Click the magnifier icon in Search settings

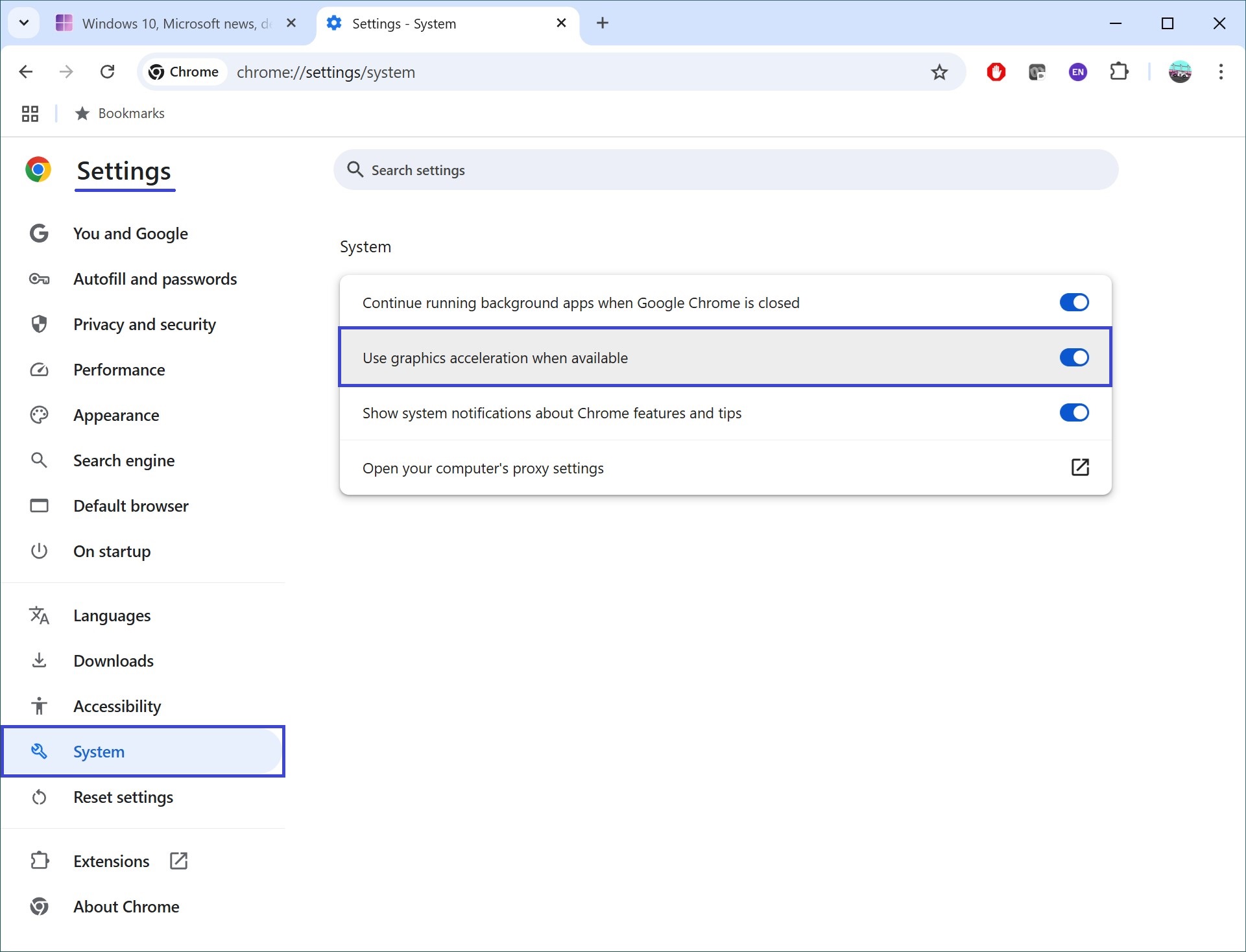click(x=355, y=170)
